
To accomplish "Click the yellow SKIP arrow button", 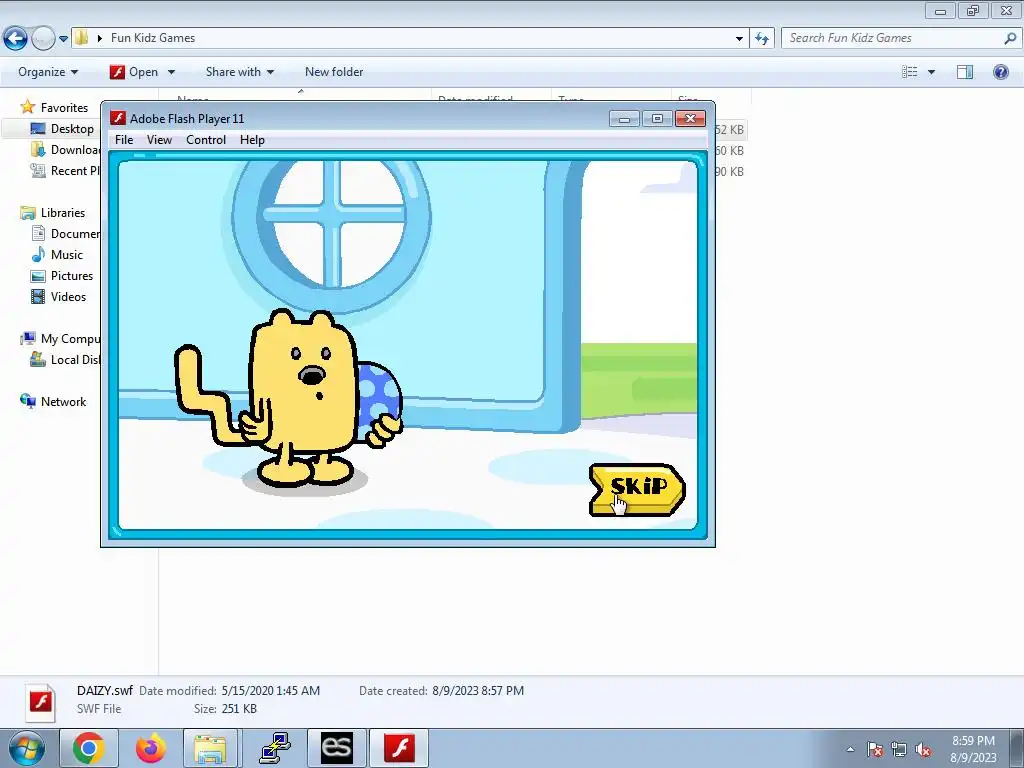I will (637, 490).
